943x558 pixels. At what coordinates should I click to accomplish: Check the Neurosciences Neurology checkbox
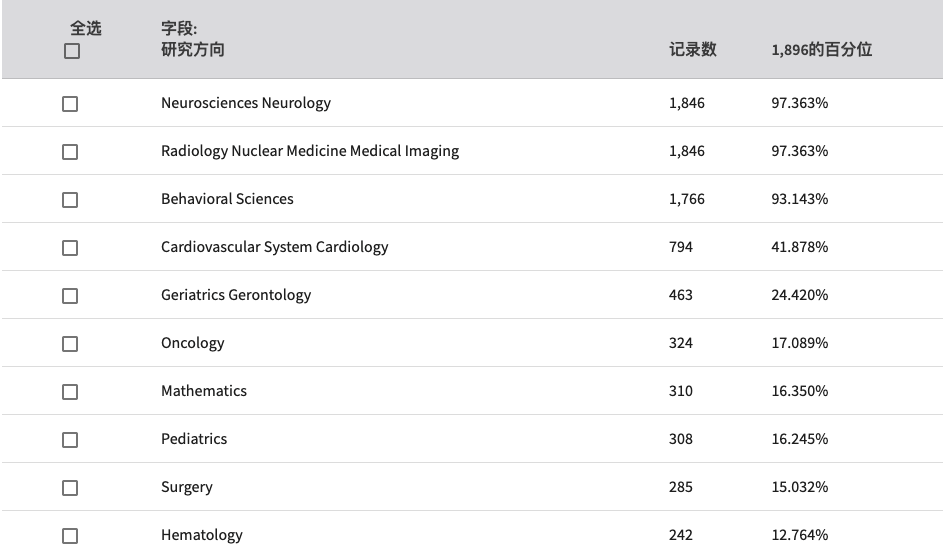click(70, 104)
